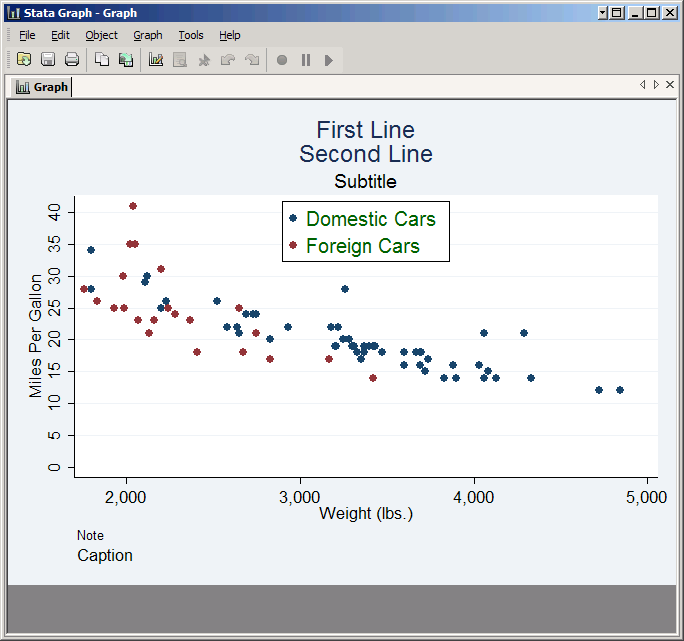Screen dimensions: 684x641
Task: Select the 'Second Line' title text
Action: point(366,154)
